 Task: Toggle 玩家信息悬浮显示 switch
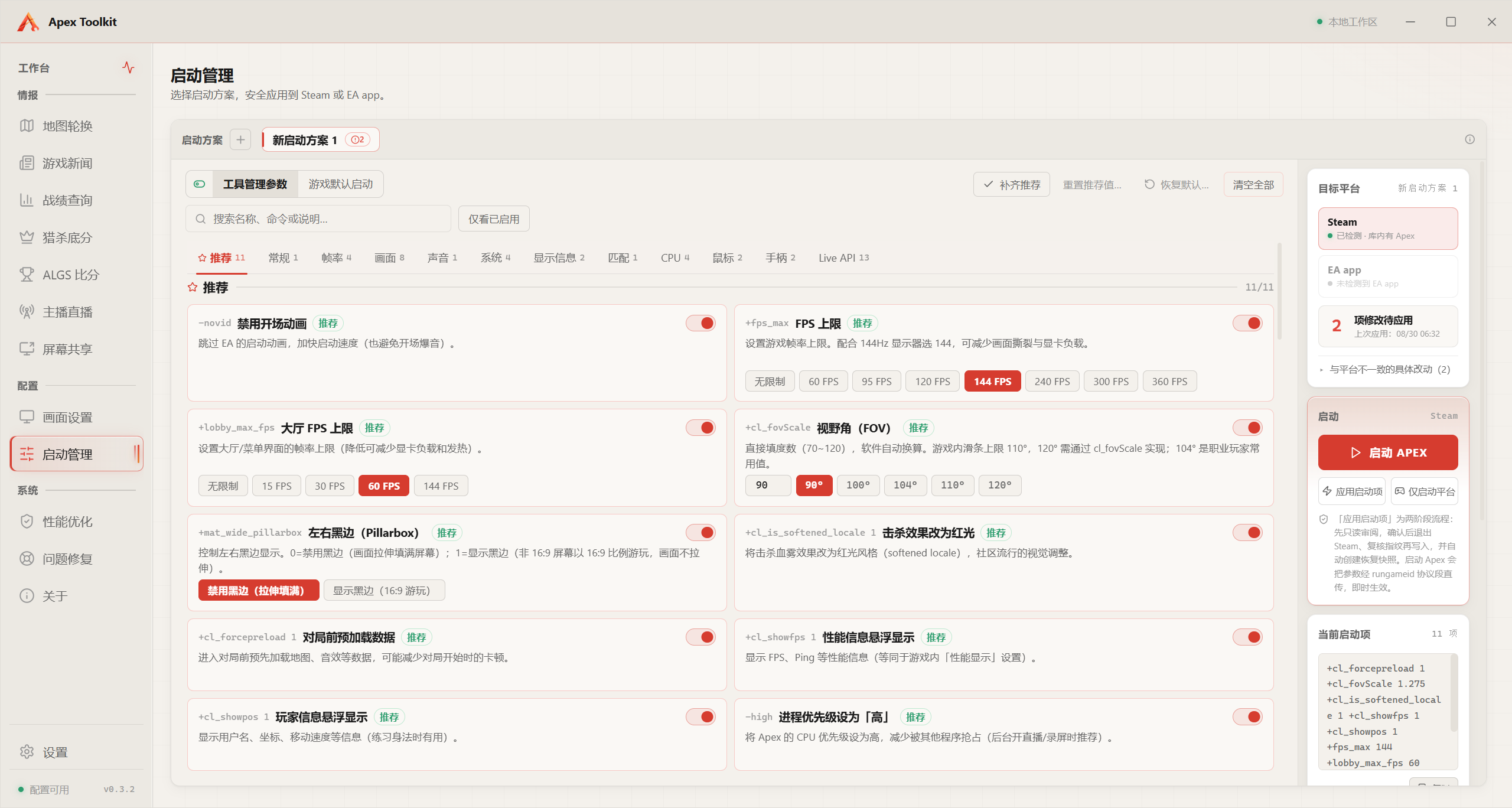pyautogui.click(x=700, y=716)
